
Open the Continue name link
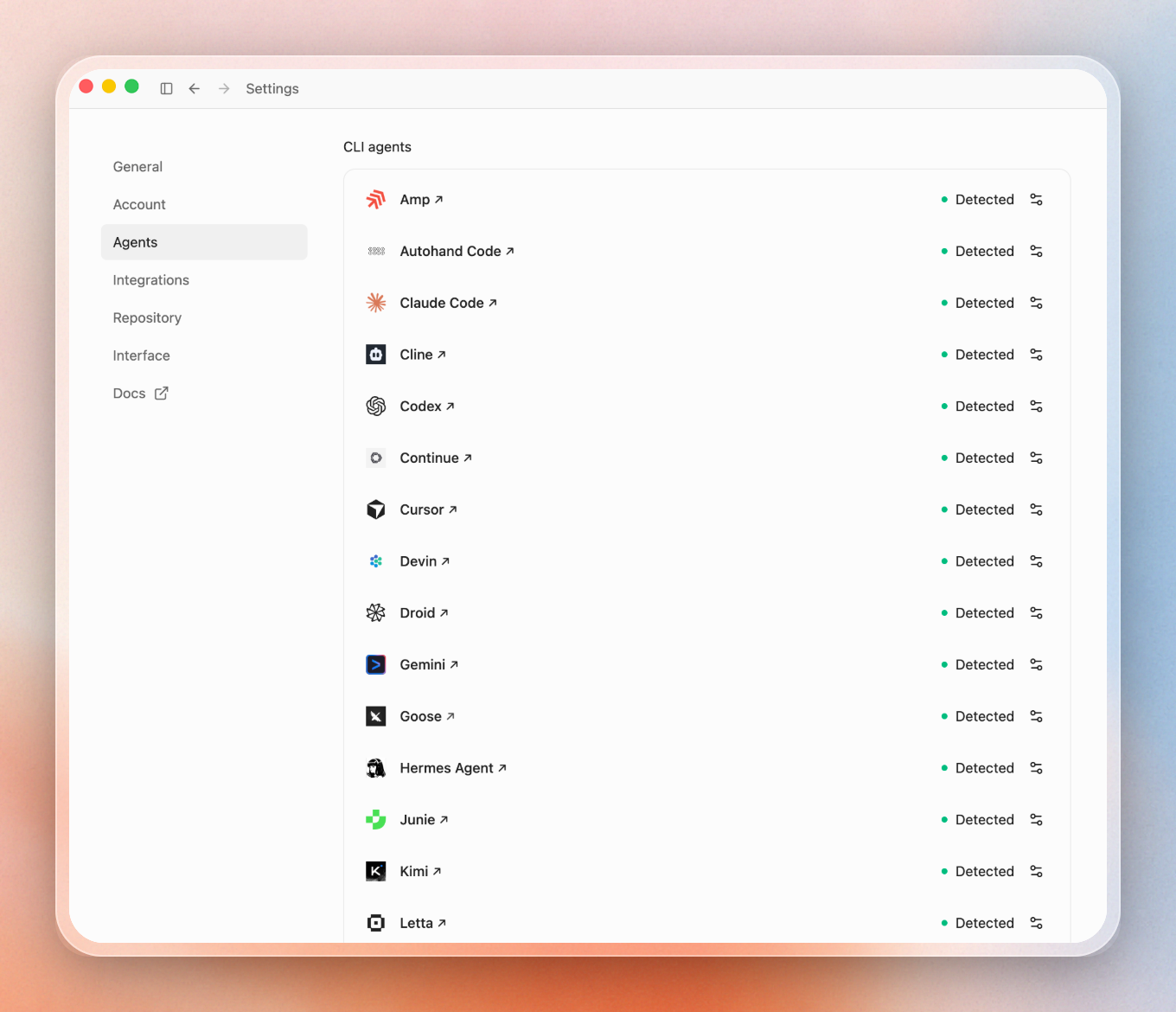click(436, 458)
